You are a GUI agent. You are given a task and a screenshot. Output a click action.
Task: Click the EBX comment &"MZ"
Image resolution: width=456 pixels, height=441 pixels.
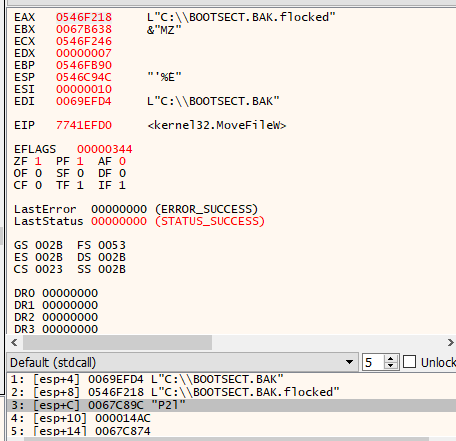point(164,30)
